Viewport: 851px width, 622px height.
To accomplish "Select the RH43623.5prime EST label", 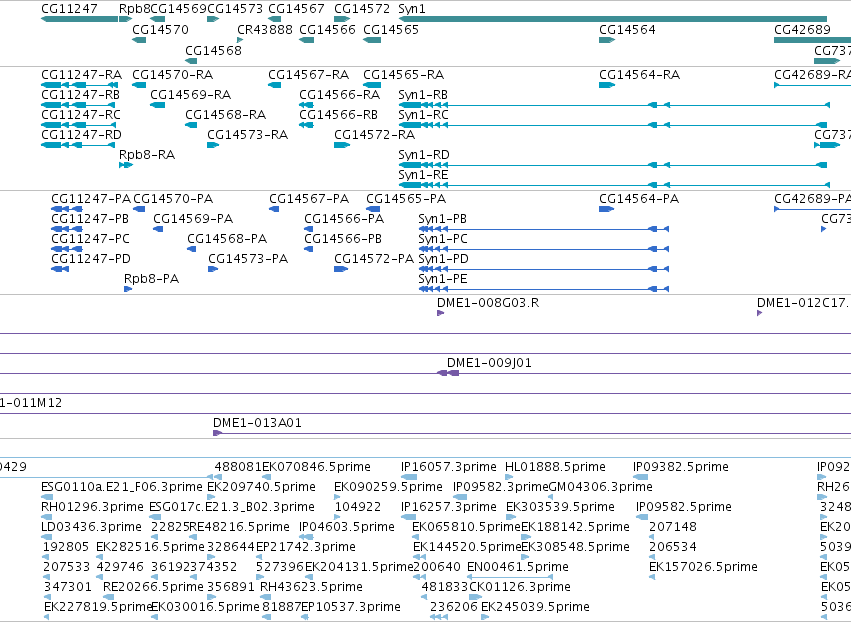I will [312, 587].
